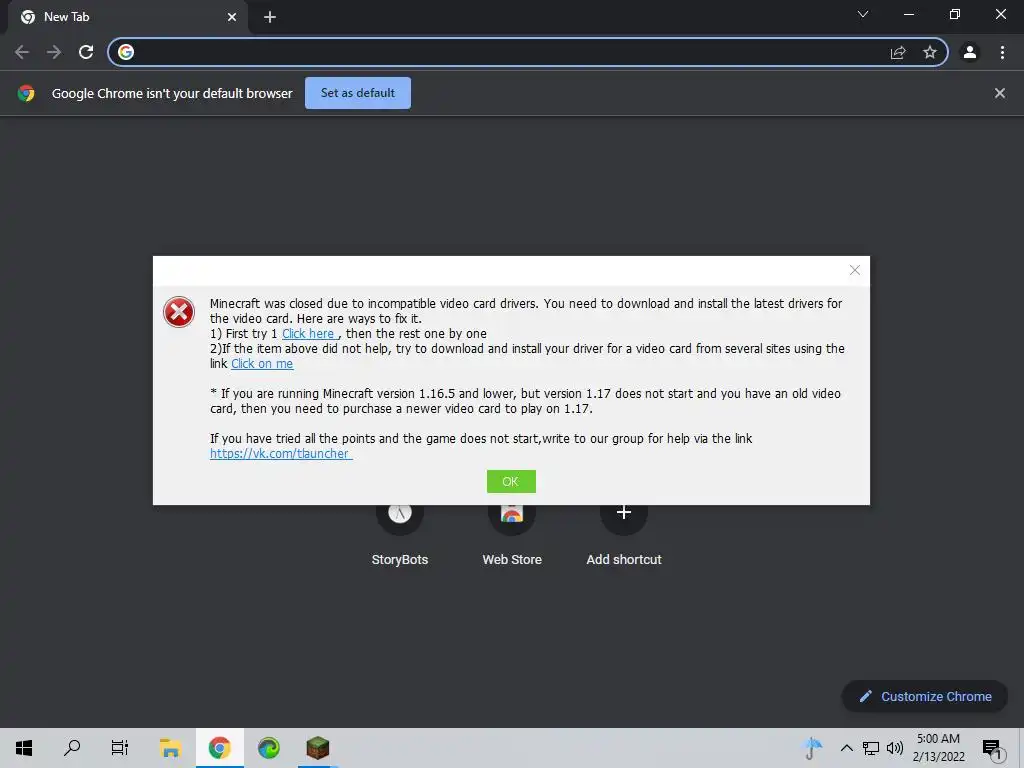The image size is (1024, 768).
Task: Open the 'Click here' link in step 1
Action: pyautogui.click(x=309, y=334)
